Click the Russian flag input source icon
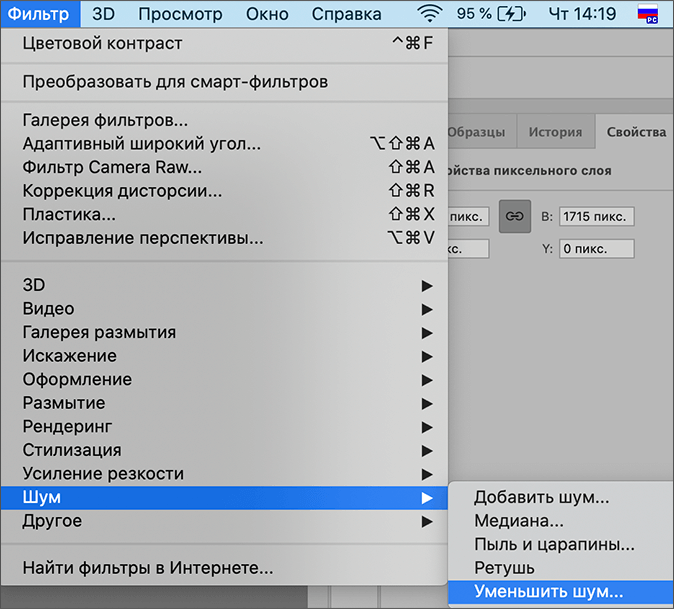This screenshot has width=674, height=609. click(648, 14)
